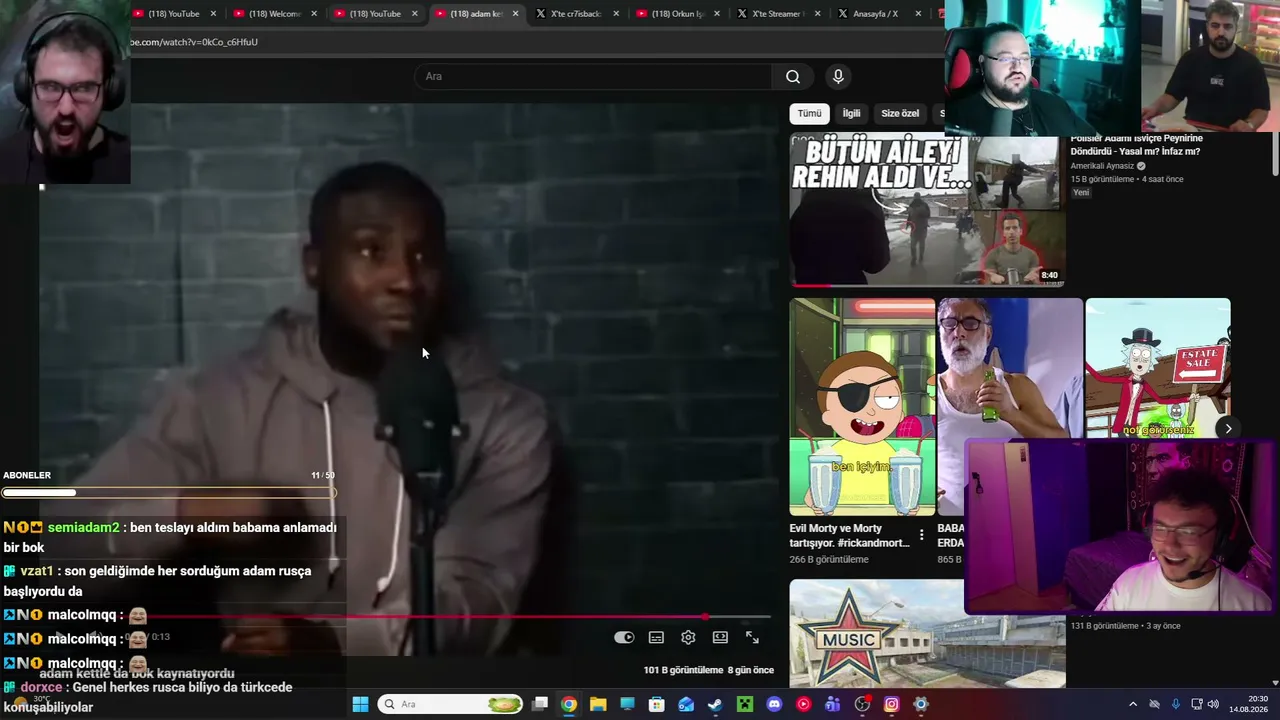1280x720 pixels.
Task: Open File Explorer from the taskbar
Action: click(x=598, y=704)
